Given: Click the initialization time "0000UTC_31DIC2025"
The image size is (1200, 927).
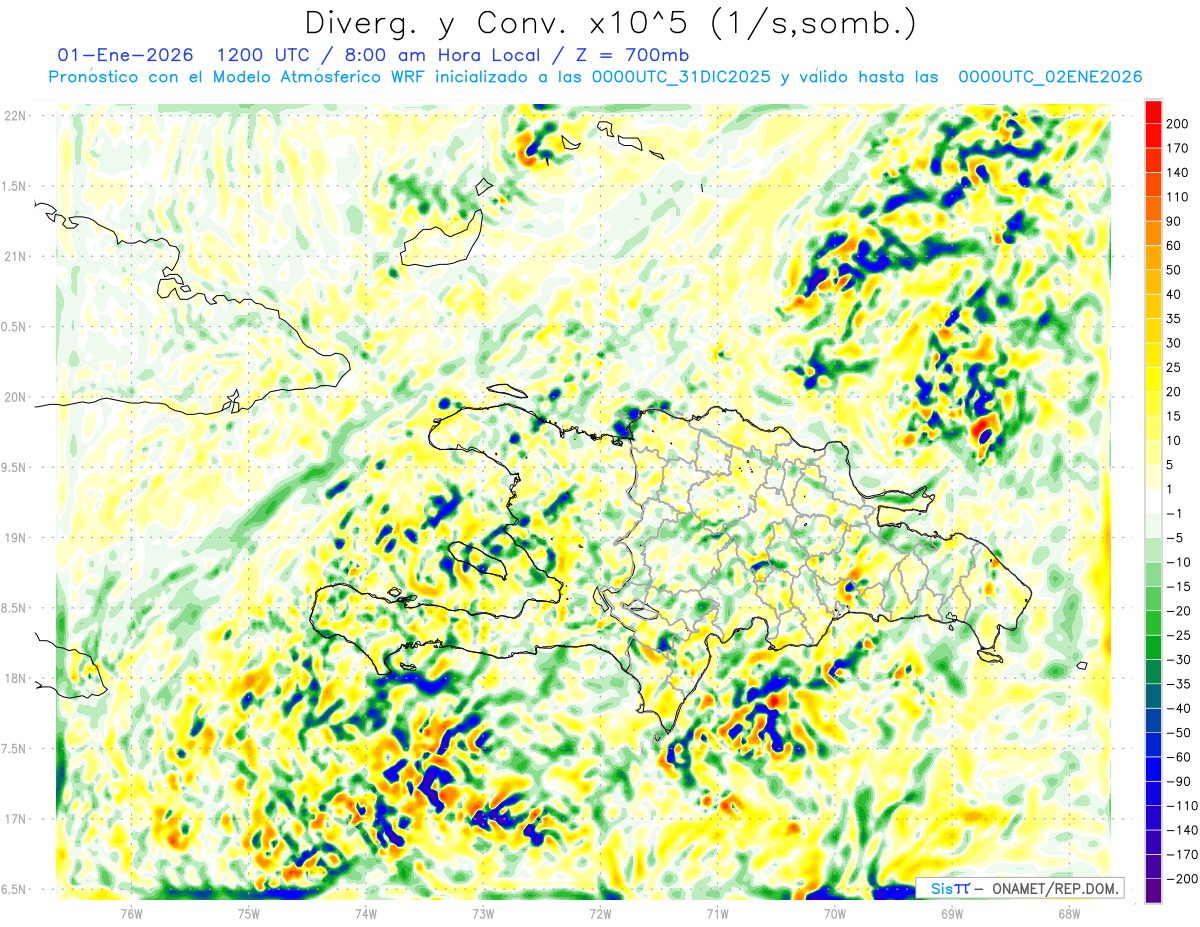Looking at the screenshot, I should [681, 77].
